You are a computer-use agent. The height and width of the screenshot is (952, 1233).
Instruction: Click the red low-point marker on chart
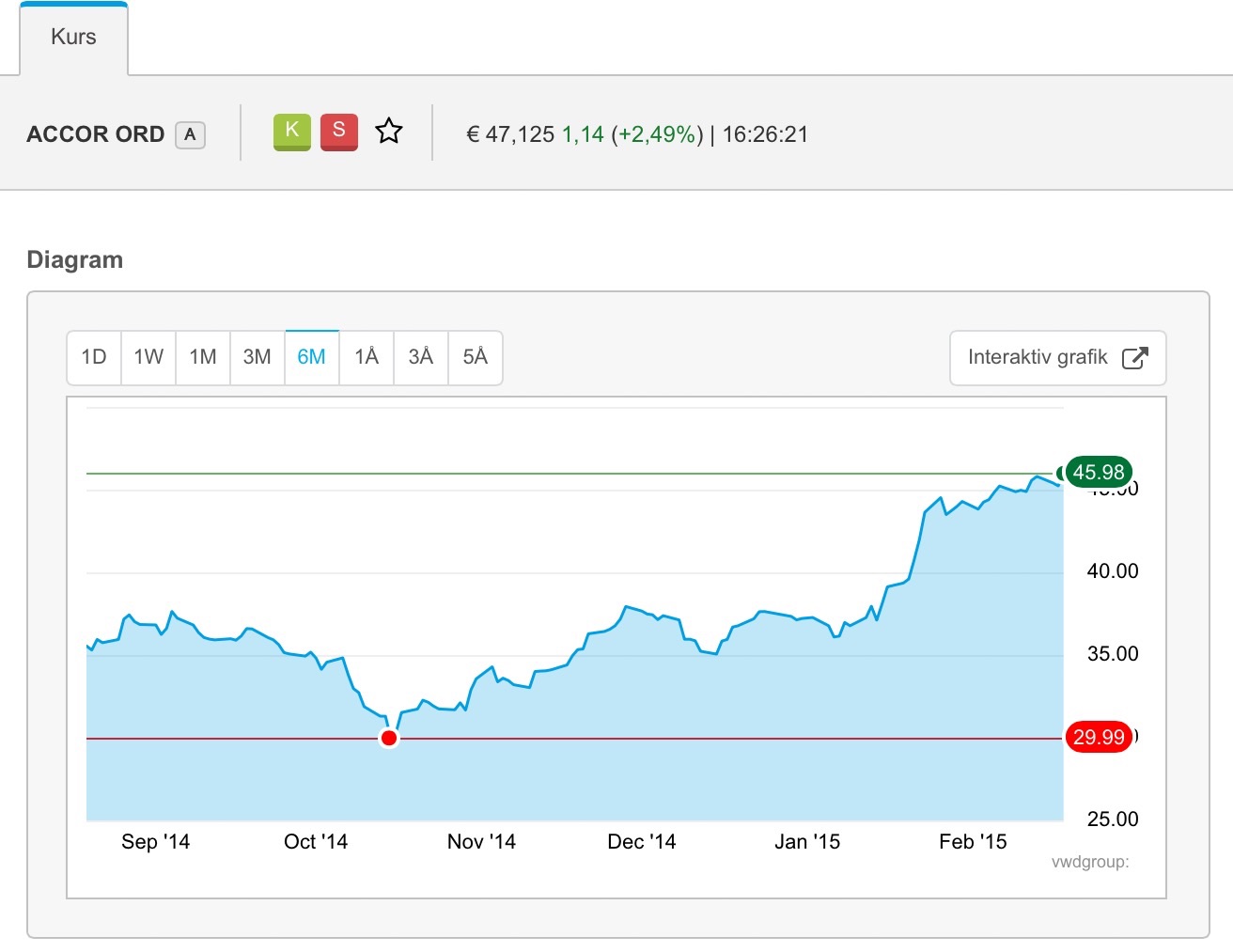pyautogui.click(x=389, y=739)
